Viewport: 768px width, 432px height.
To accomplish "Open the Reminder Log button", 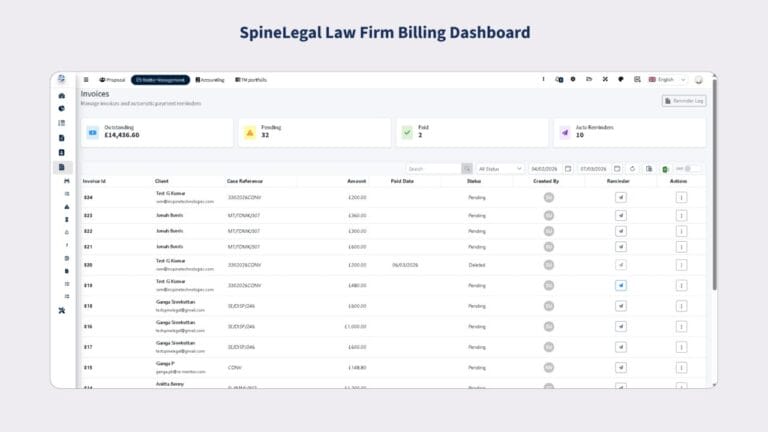I will pyautogui.click(x=684, y=101).
